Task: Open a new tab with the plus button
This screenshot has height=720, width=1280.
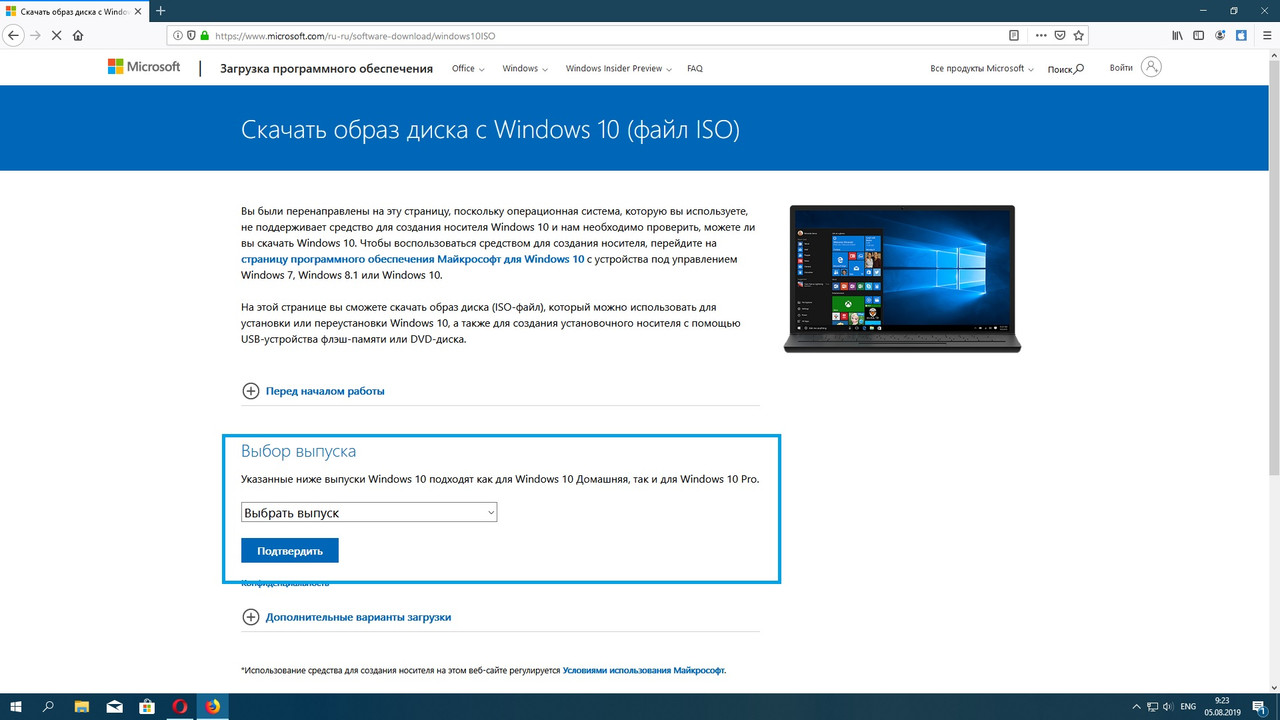Action: tap(161, 10)
